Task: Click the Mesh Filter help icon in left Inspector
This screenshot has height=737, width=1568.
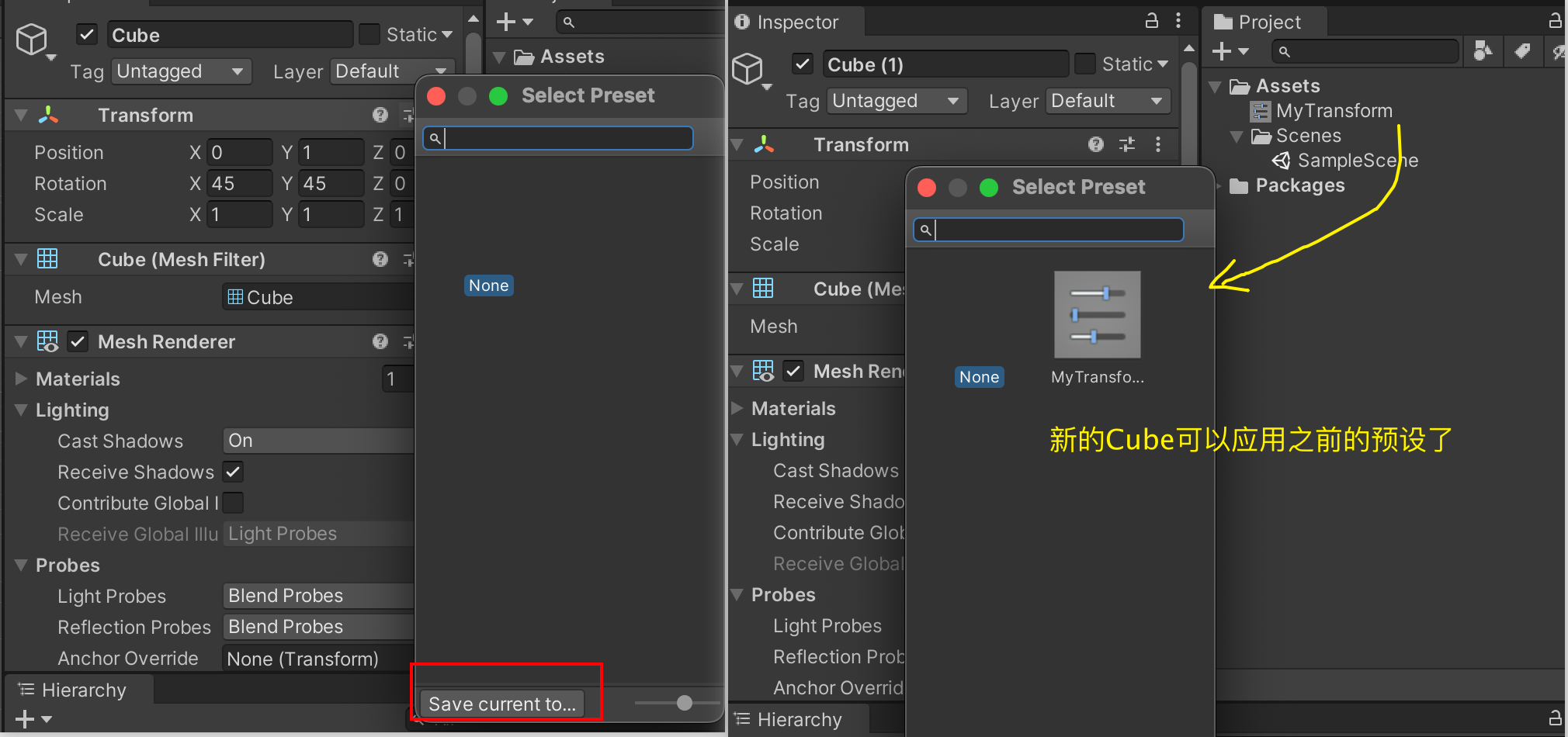Action: (x=380, y=259)
